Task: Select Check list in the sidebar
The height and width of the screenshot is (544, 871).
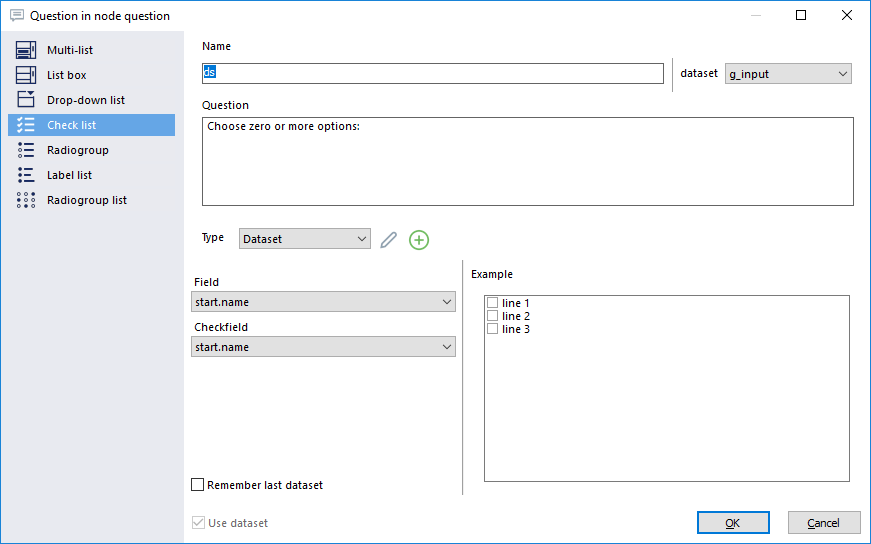Action: tap(92, 125)
